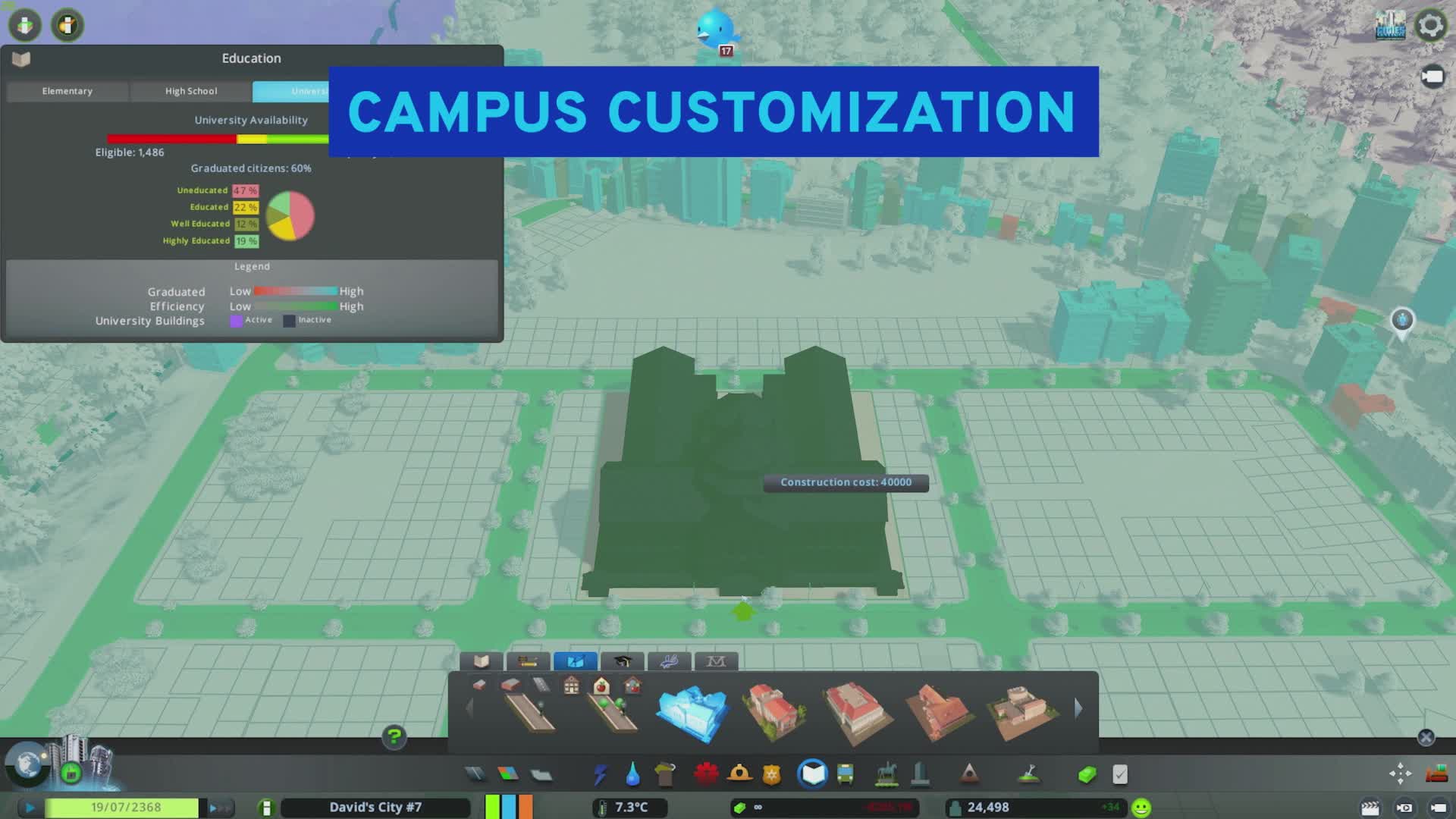Open the Chirper bird notifications
Viewport: 1456px width, 819px height.
tap(716, 30)
